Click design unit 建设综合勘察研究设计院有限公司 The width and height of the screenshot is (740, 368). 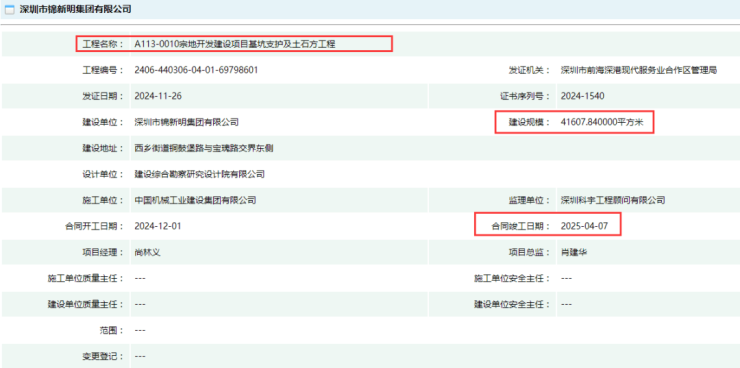point(200,174)
